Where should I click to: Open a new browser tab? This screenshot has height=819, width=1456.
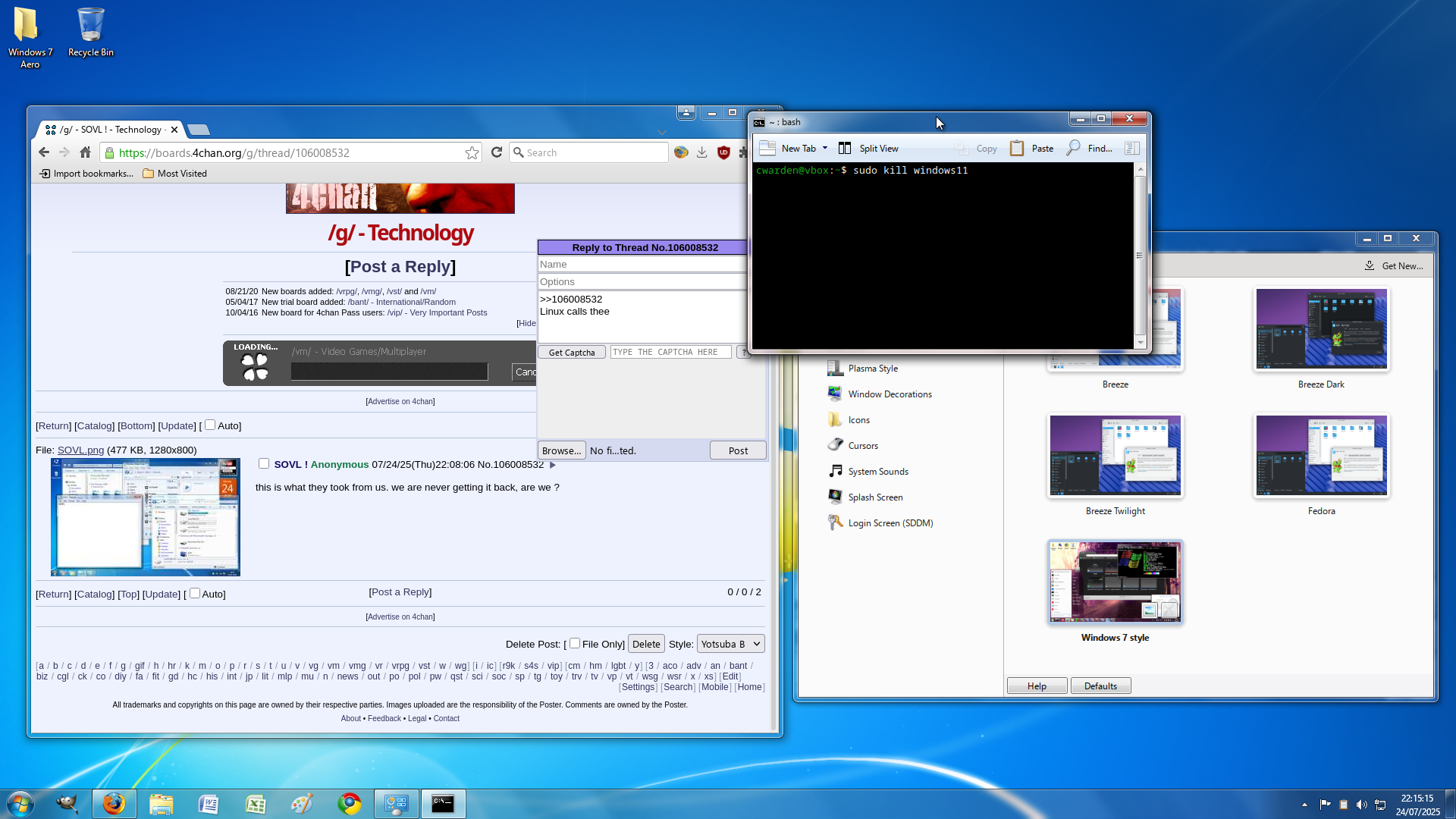click(x=198, y=130)
